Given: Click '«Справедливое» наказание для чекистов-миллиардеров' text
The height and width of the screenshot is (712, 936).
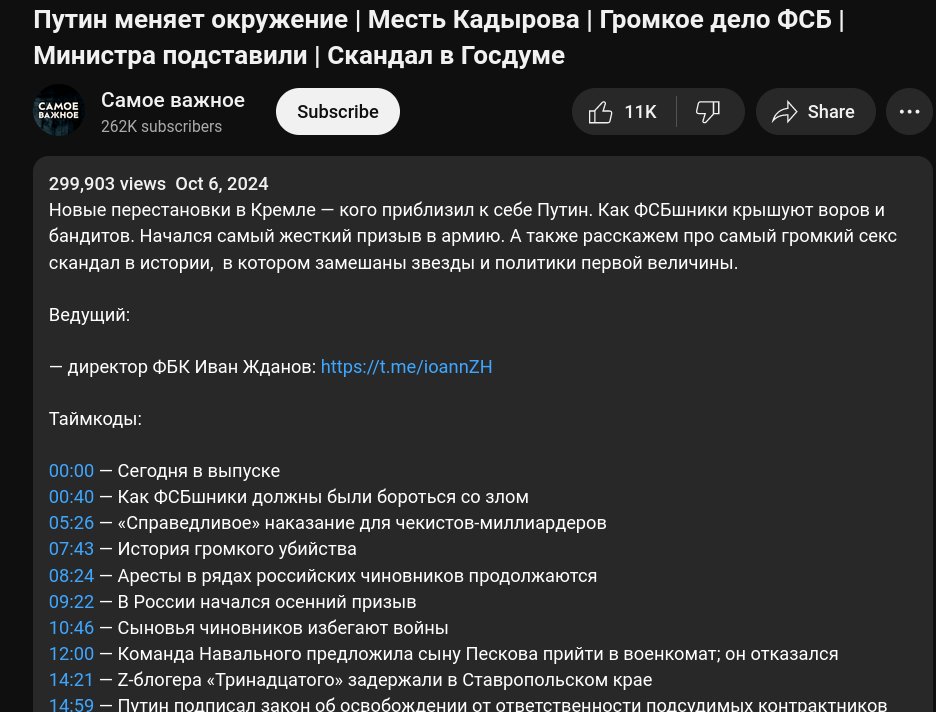Looking at the screenshot, I should coord(362,523).
